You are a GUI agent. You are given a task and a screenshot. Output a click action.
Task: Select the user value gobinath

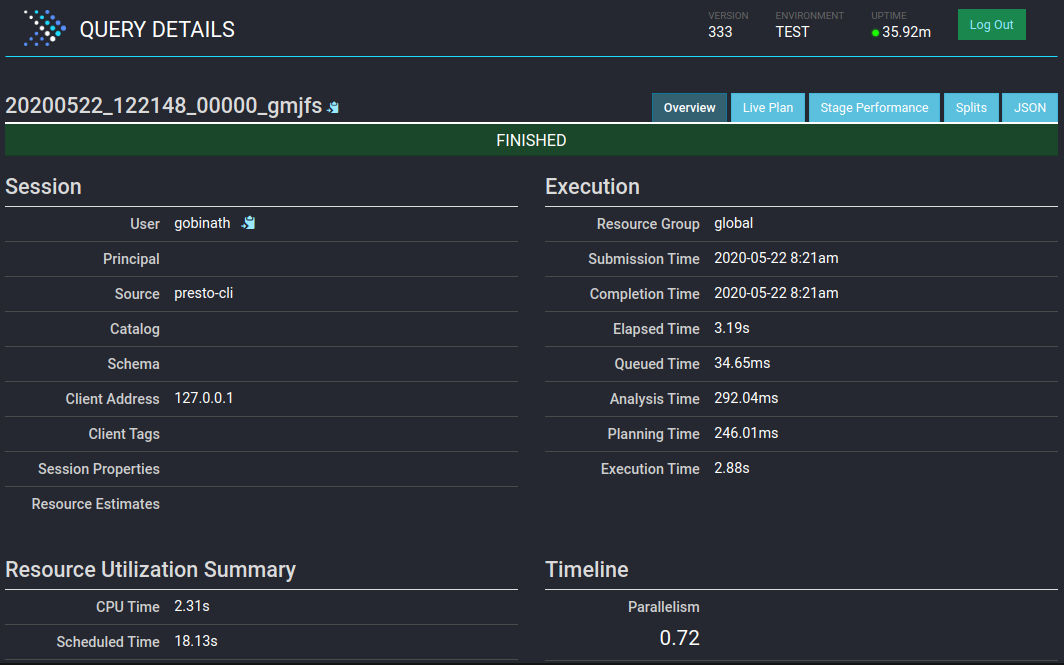coord(202,223)
